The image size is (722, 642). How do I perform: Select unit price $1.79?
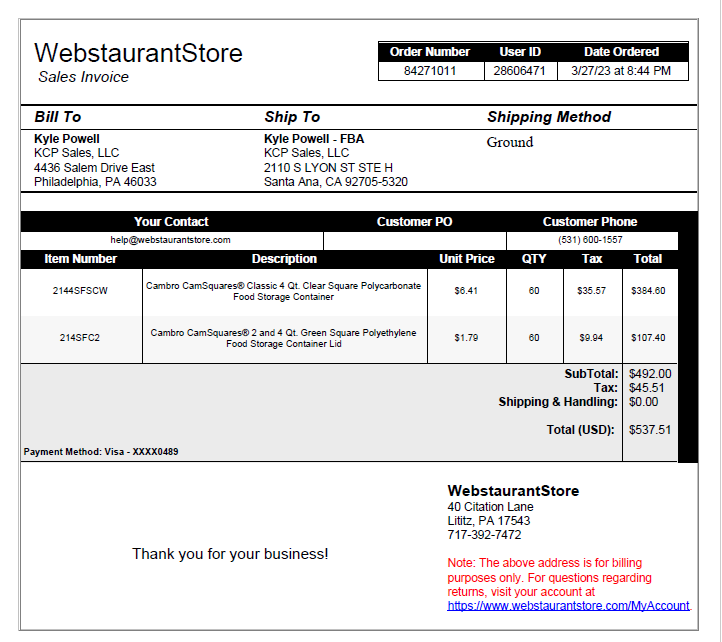coord(466,338)
